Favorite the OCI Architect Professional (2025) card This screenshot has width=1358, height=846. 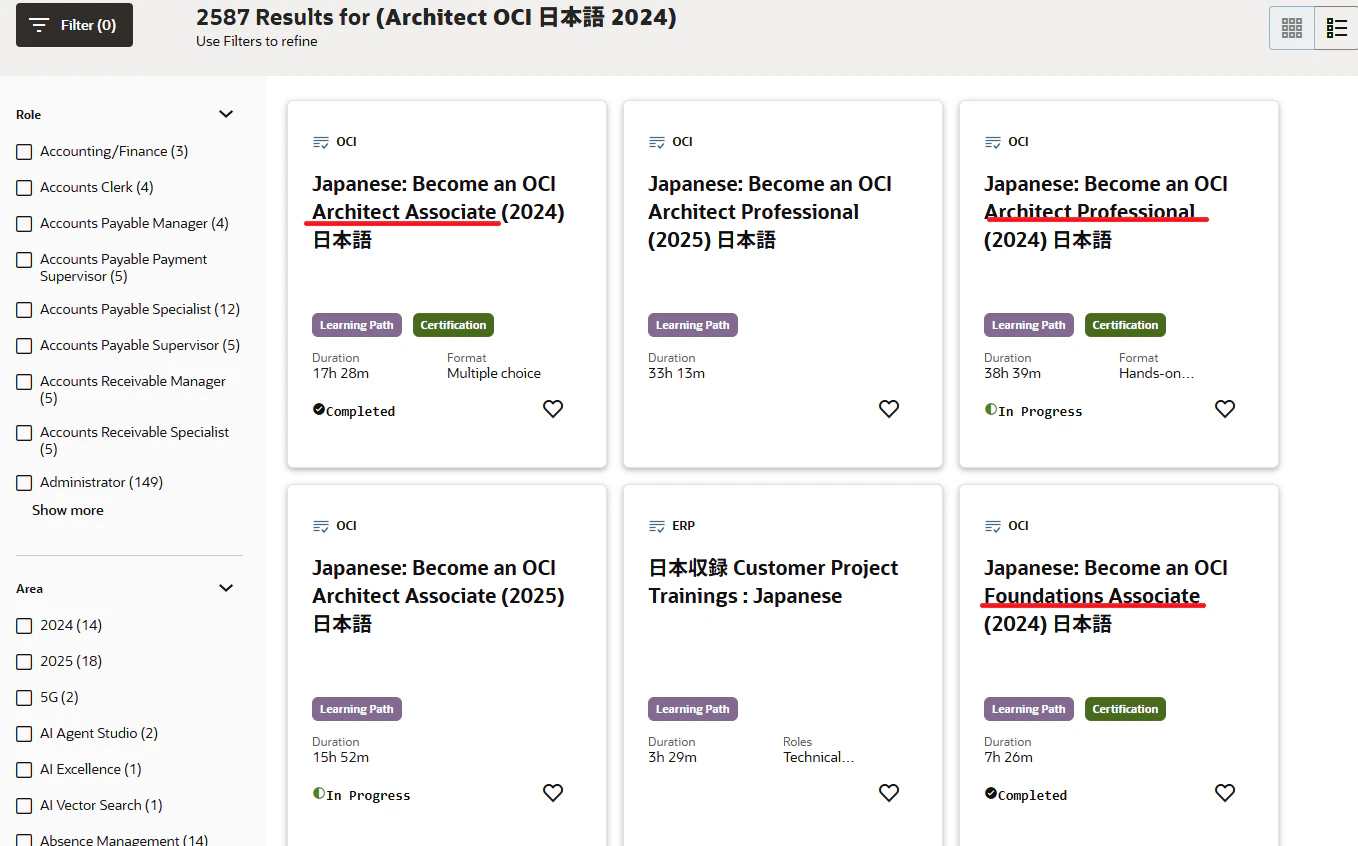coord(889,409)
